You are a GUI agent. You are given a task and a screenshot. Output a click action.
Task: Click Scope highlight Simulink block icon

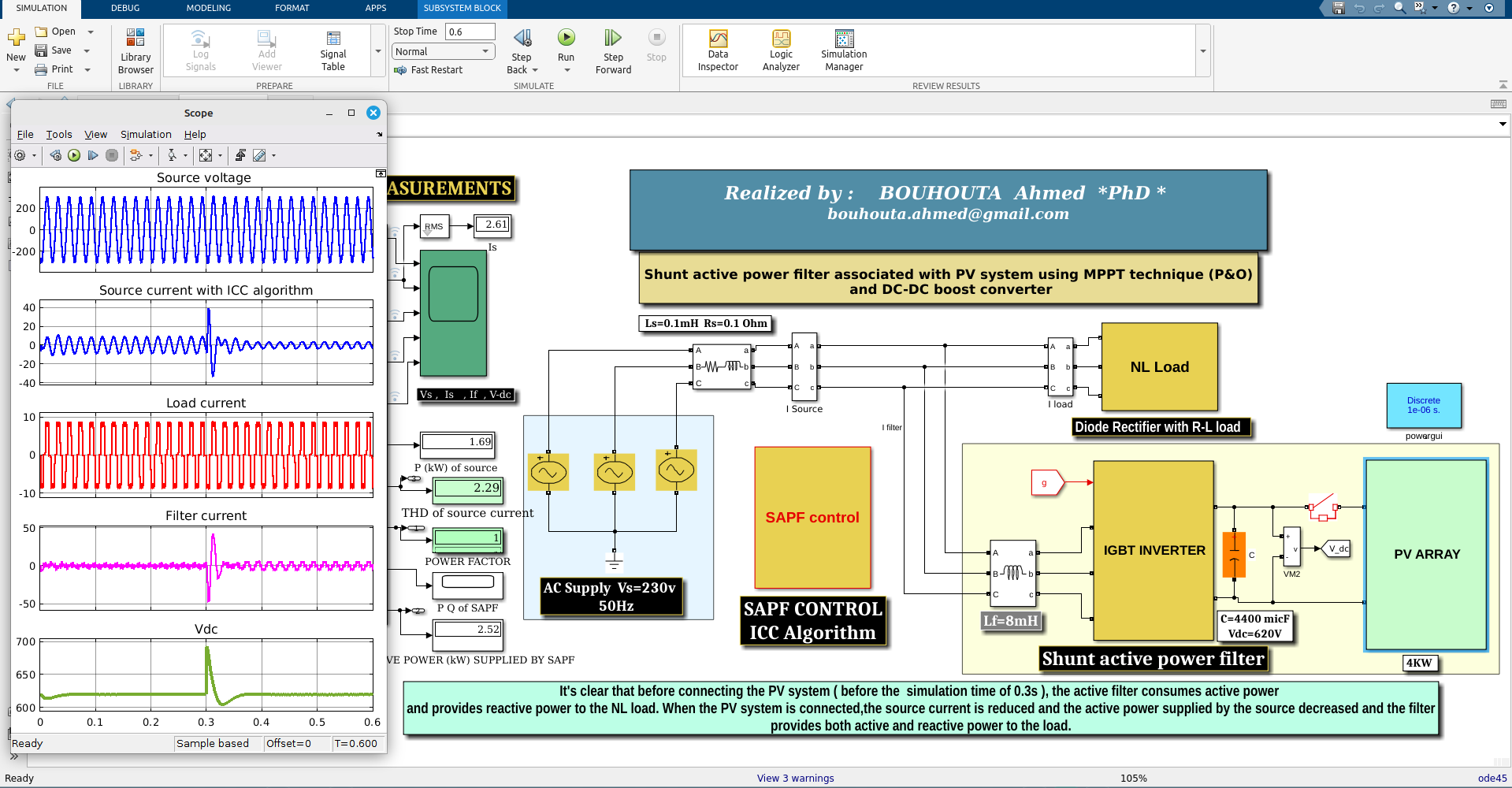[136, 155]
